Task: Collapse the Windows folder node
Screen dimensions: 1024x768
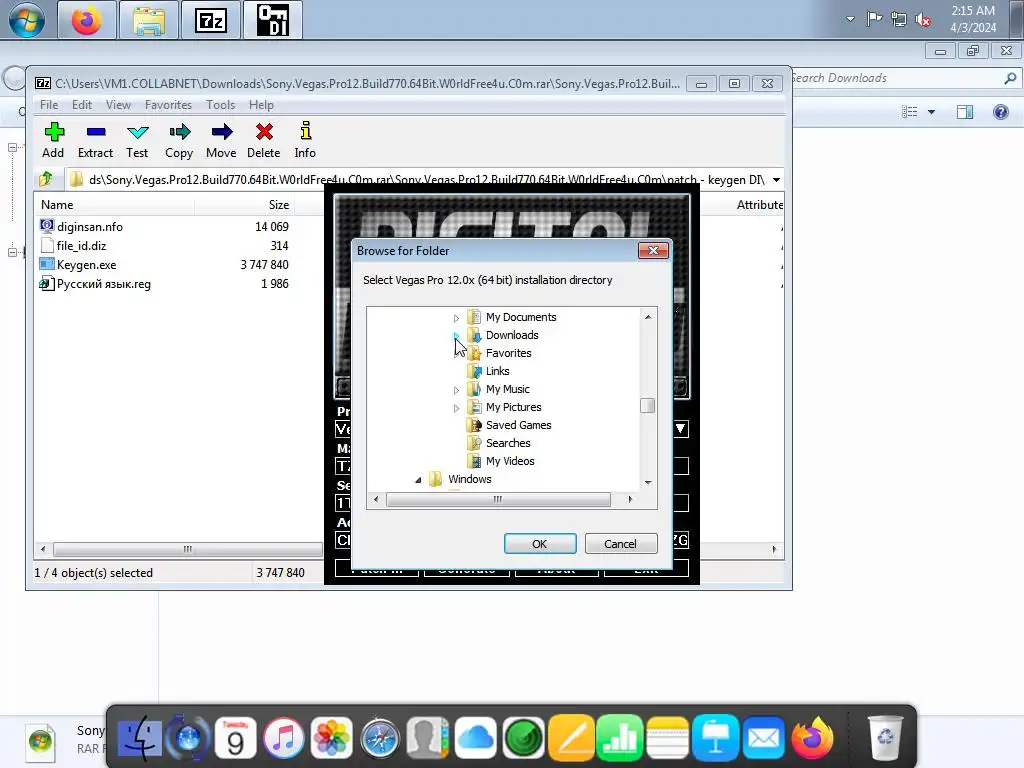Action: [x=418, y=480]
